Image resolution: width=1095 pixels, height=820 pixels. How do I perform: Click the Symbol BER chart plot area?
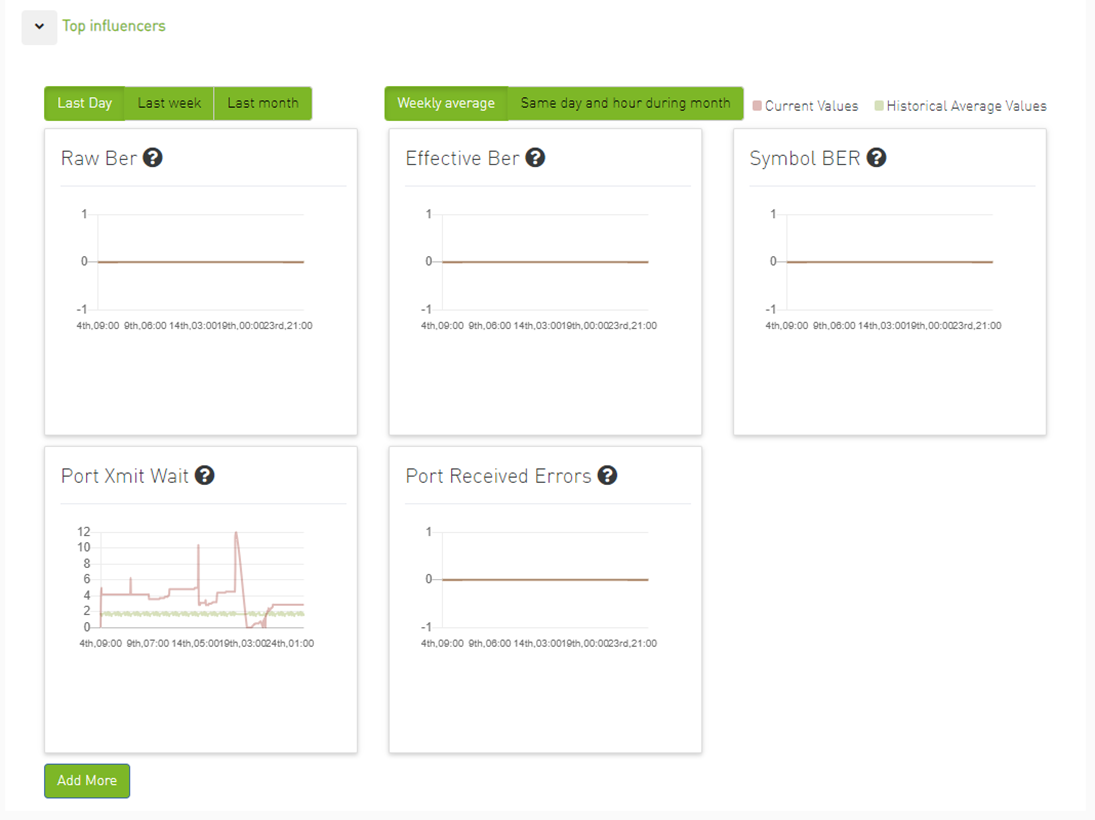889,262
